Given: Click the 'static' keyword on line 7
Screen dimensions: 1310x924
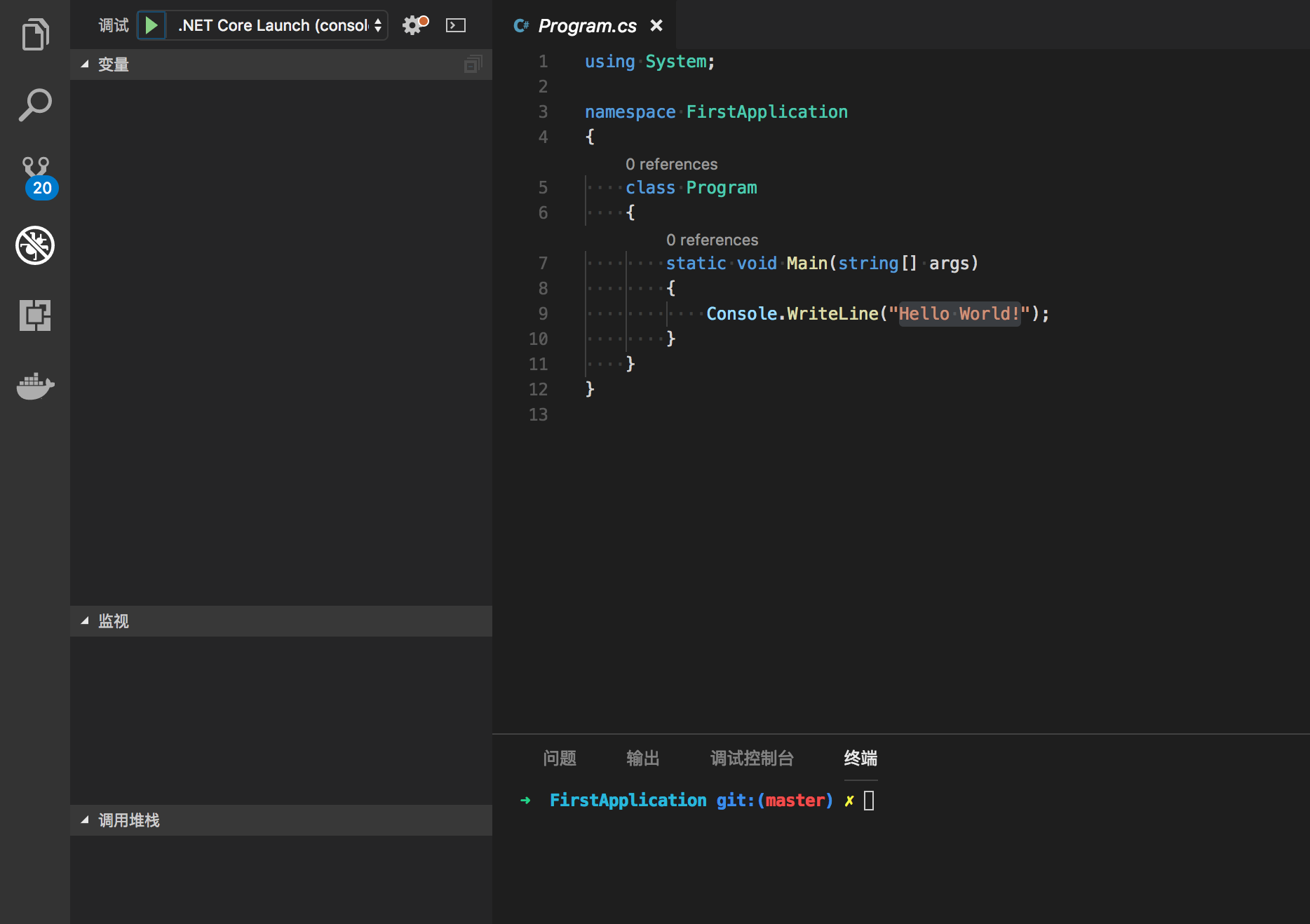Looking at the screenshot, I should coord(696,263).
